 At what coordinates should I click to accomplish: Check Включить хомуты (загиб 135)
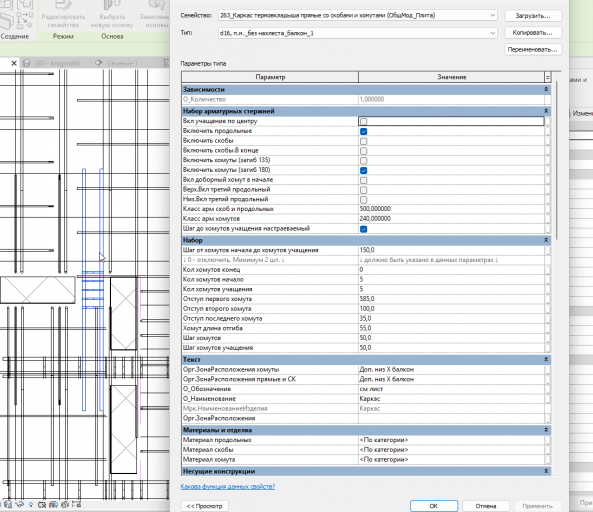point(363,161)
